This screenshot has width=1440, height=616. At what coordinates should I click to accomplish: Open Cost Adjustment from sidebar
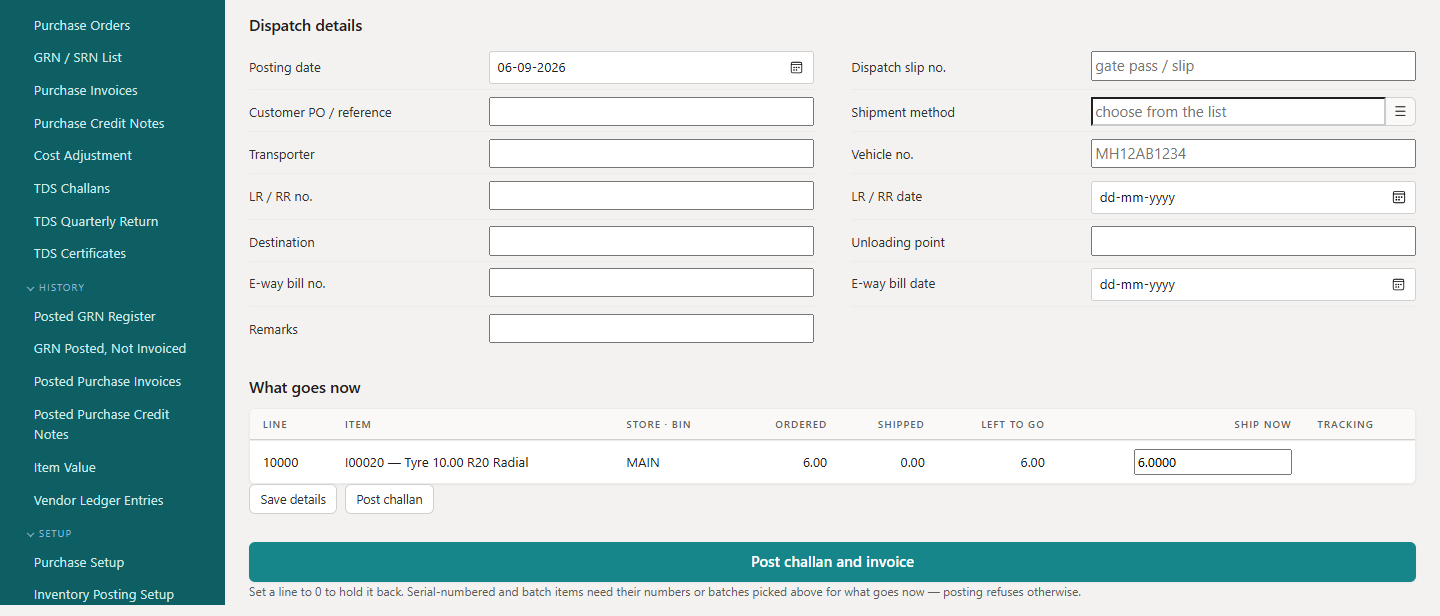83,156
